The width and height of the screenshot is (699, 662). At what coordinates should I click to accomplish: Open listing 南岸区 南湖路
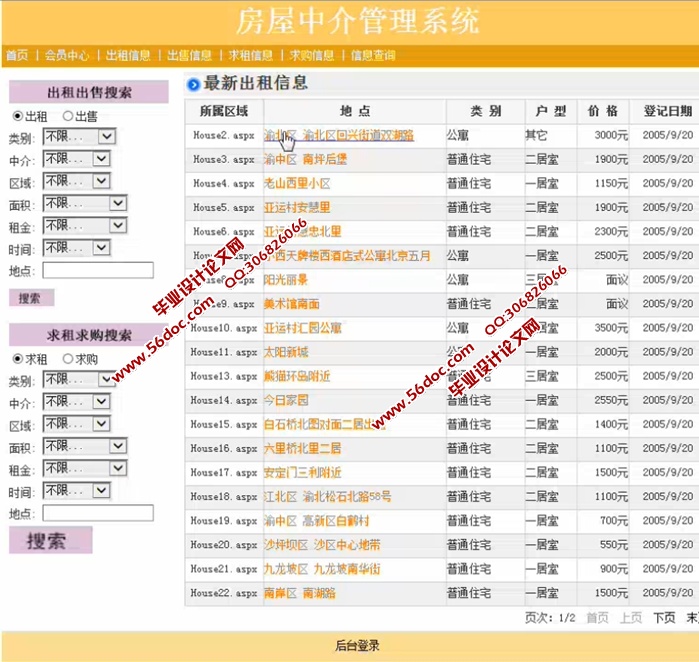point(300,592)
